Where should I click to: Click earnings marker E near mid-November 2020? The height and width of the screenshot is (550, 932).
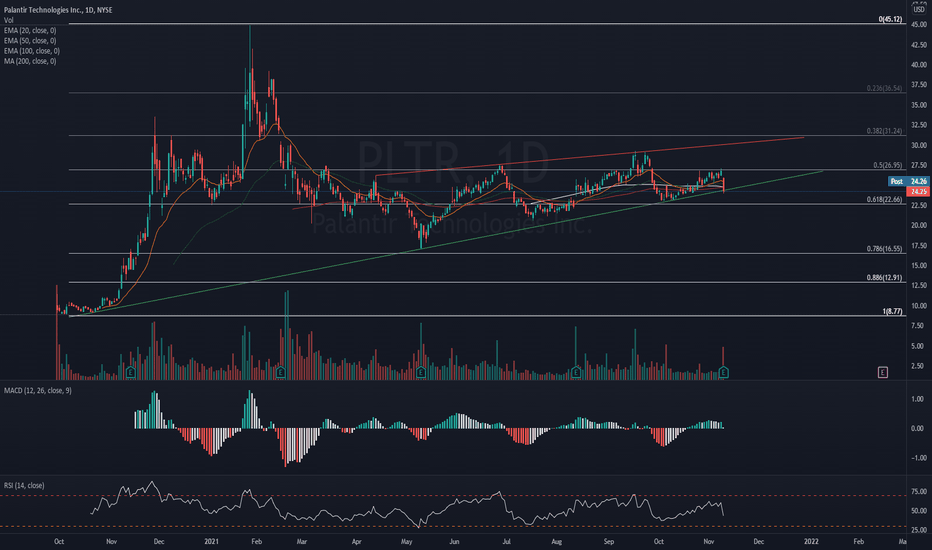[131, 373]
